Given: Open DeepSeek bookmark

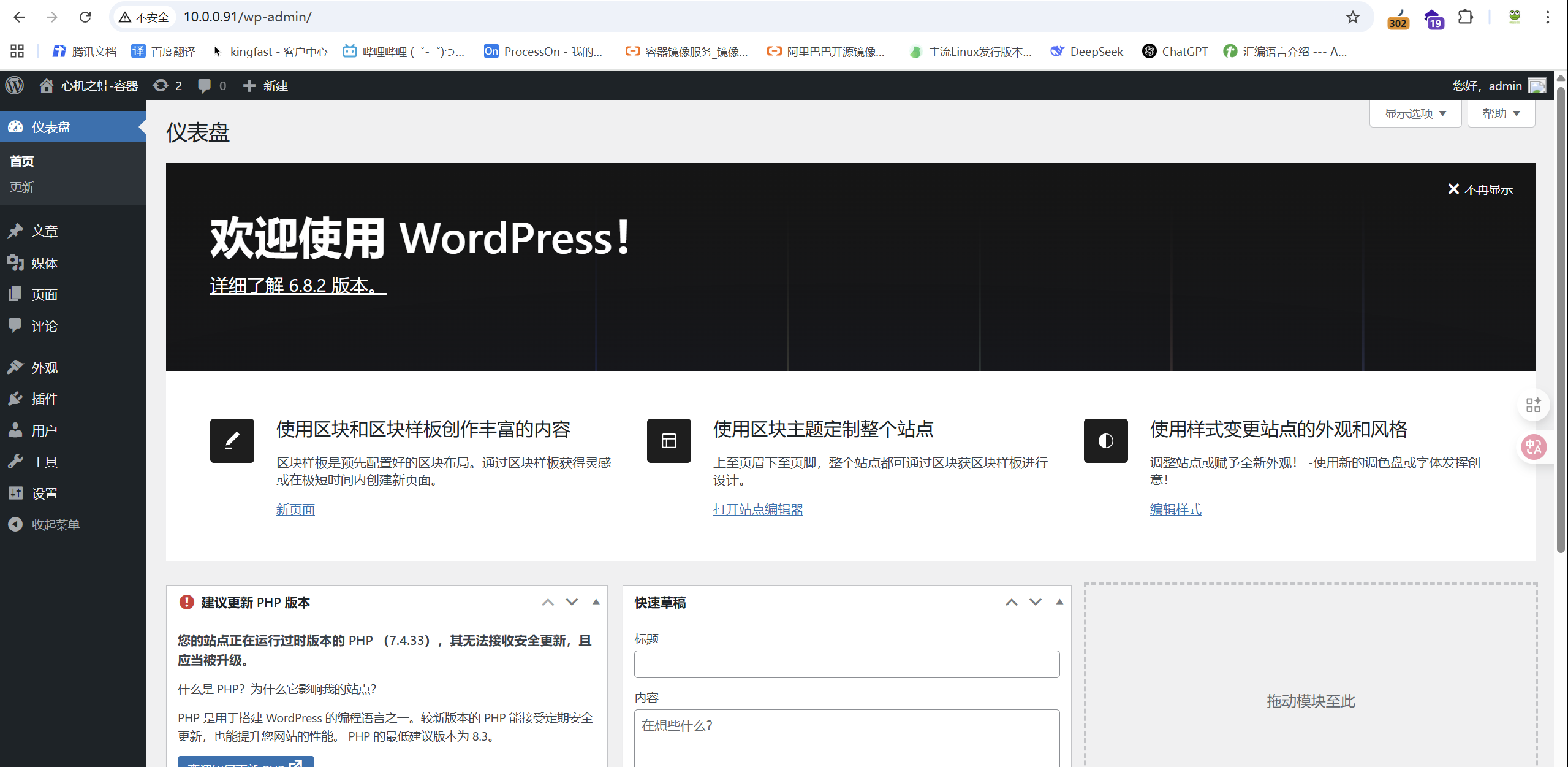Looking at the screenshot, I should (1087, 52).
